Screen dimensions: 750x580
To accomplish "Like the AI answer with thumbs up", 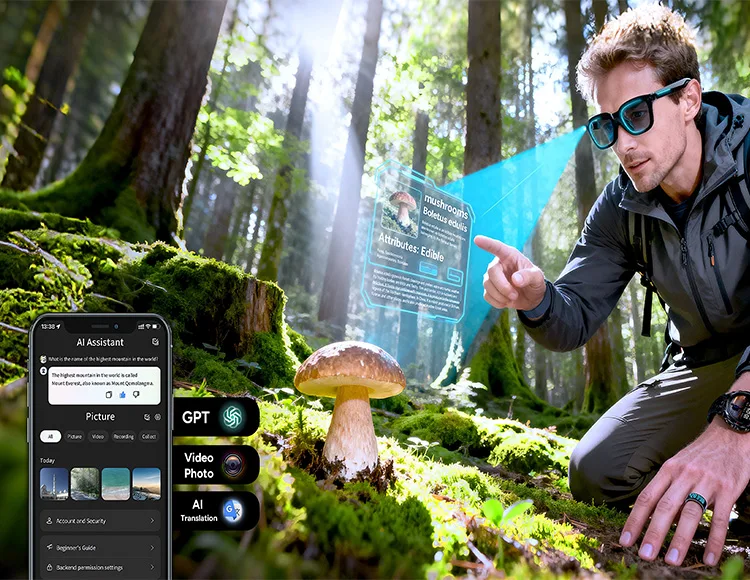I will 122,394.
